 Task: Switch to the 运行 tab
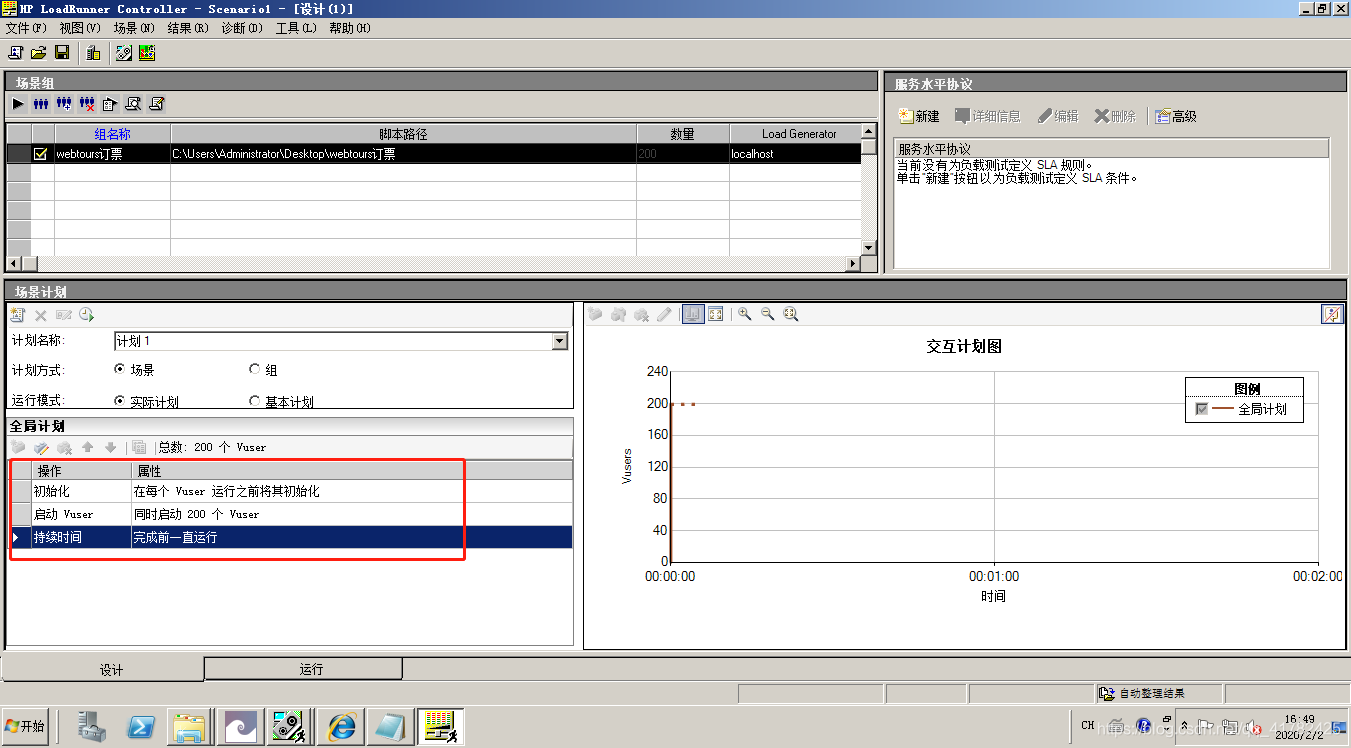coord(304,668)
